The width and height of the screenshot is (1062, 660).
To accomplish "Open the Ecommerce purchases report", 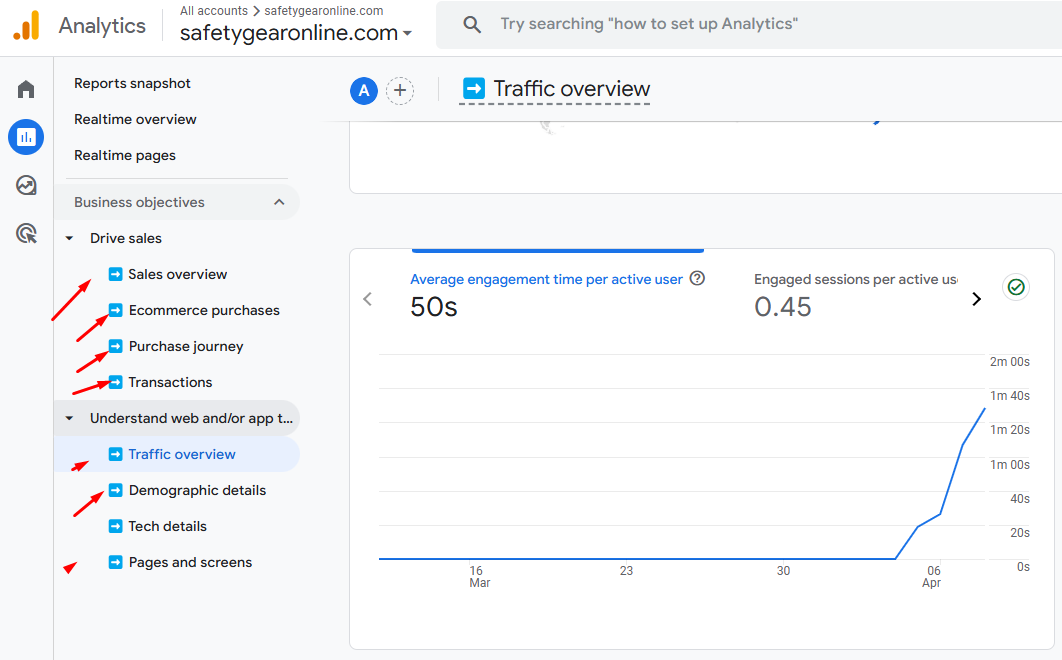I will pyautogui.click(x=204, y=310).
